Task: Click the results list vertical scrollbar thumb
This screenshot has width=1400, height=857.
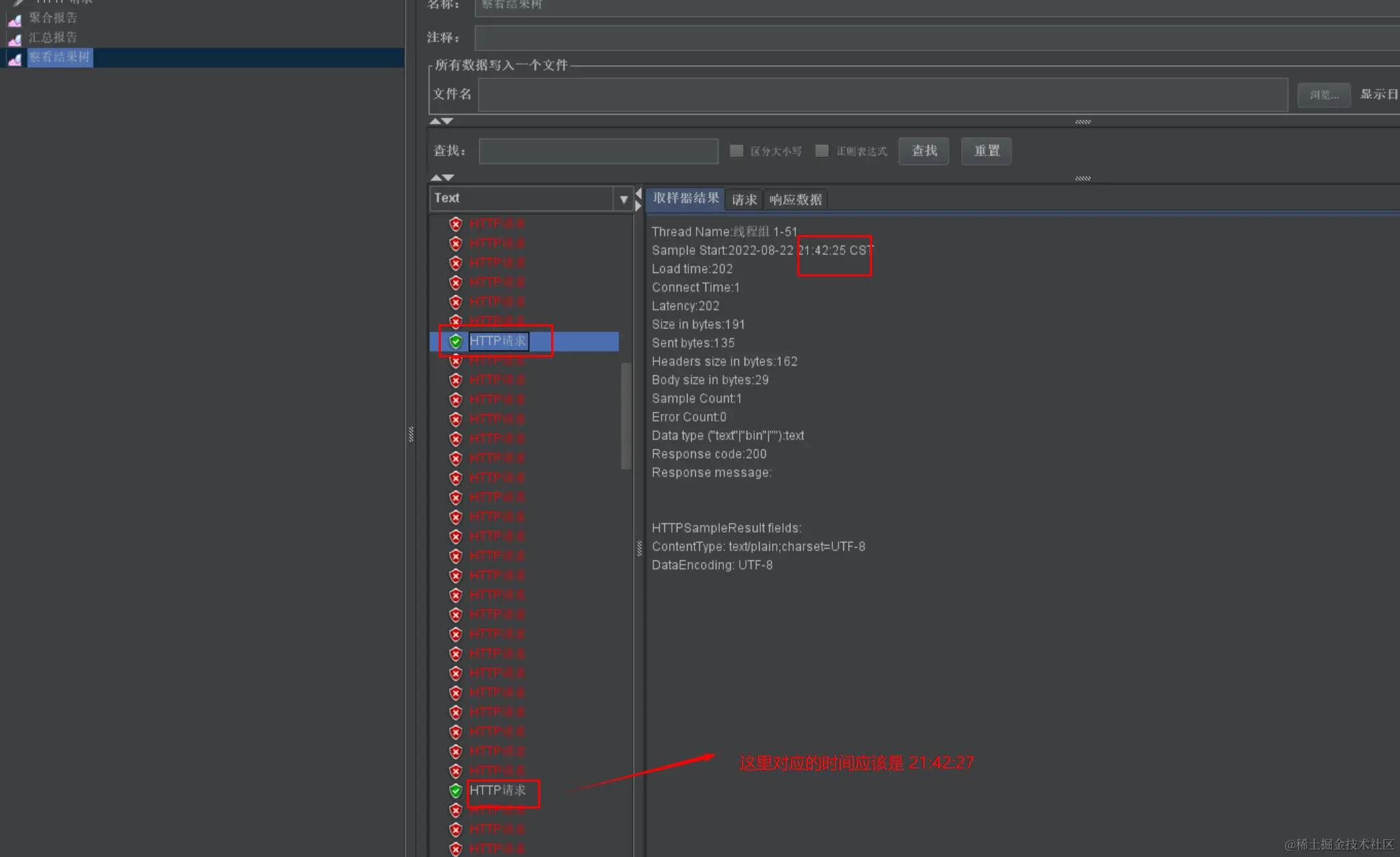Action: pos(625,415)
